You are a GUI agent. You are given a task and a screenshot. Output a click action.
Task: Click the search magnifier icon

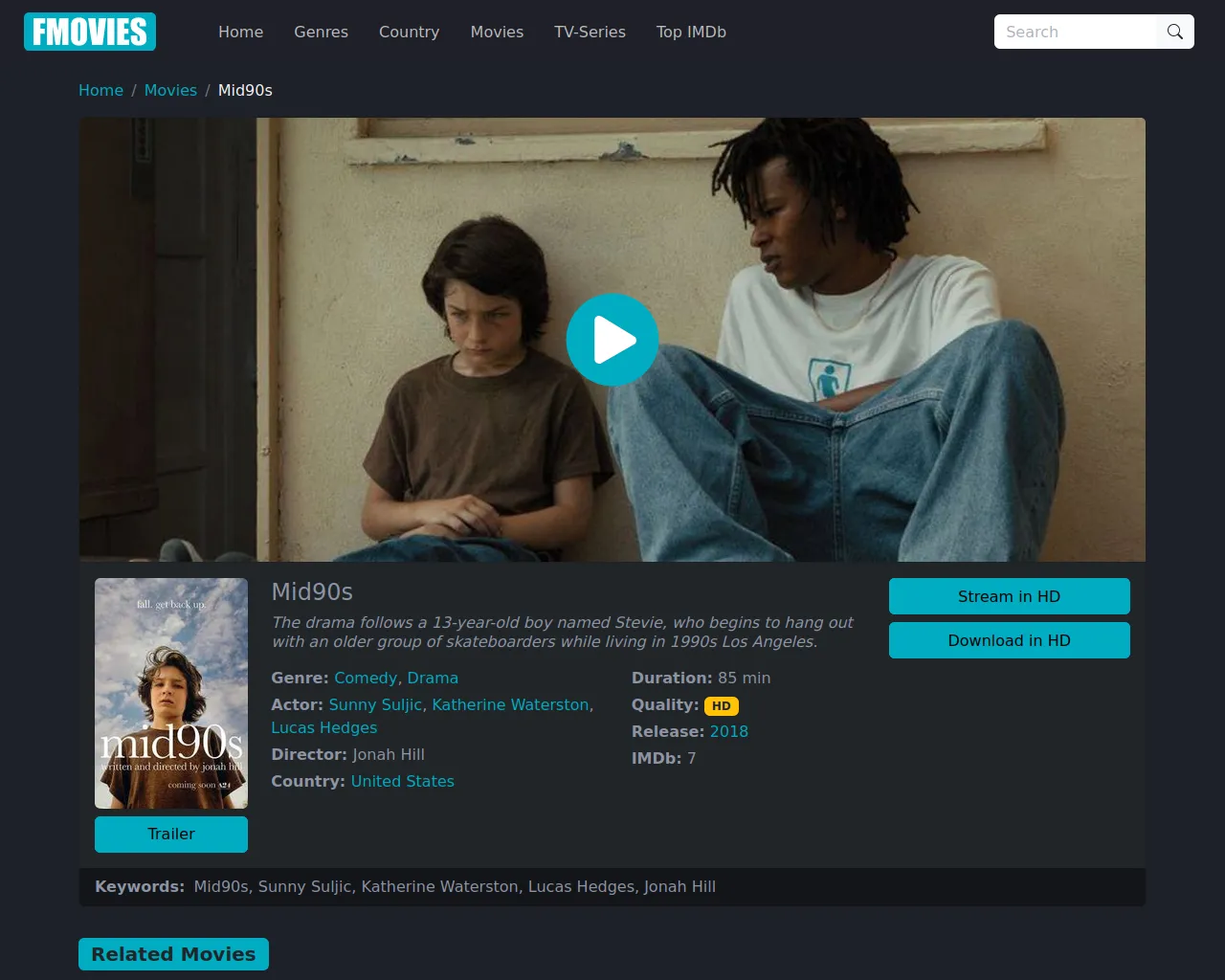point(1174,32)
